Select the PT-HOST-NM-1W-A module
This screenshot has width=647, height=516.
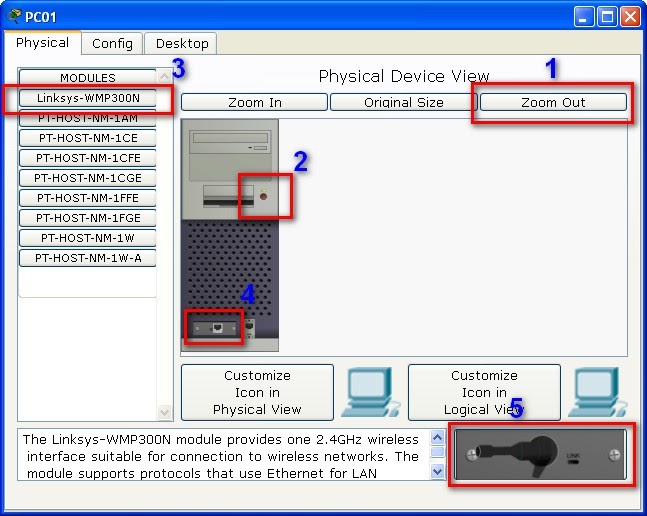pos(88,258)
